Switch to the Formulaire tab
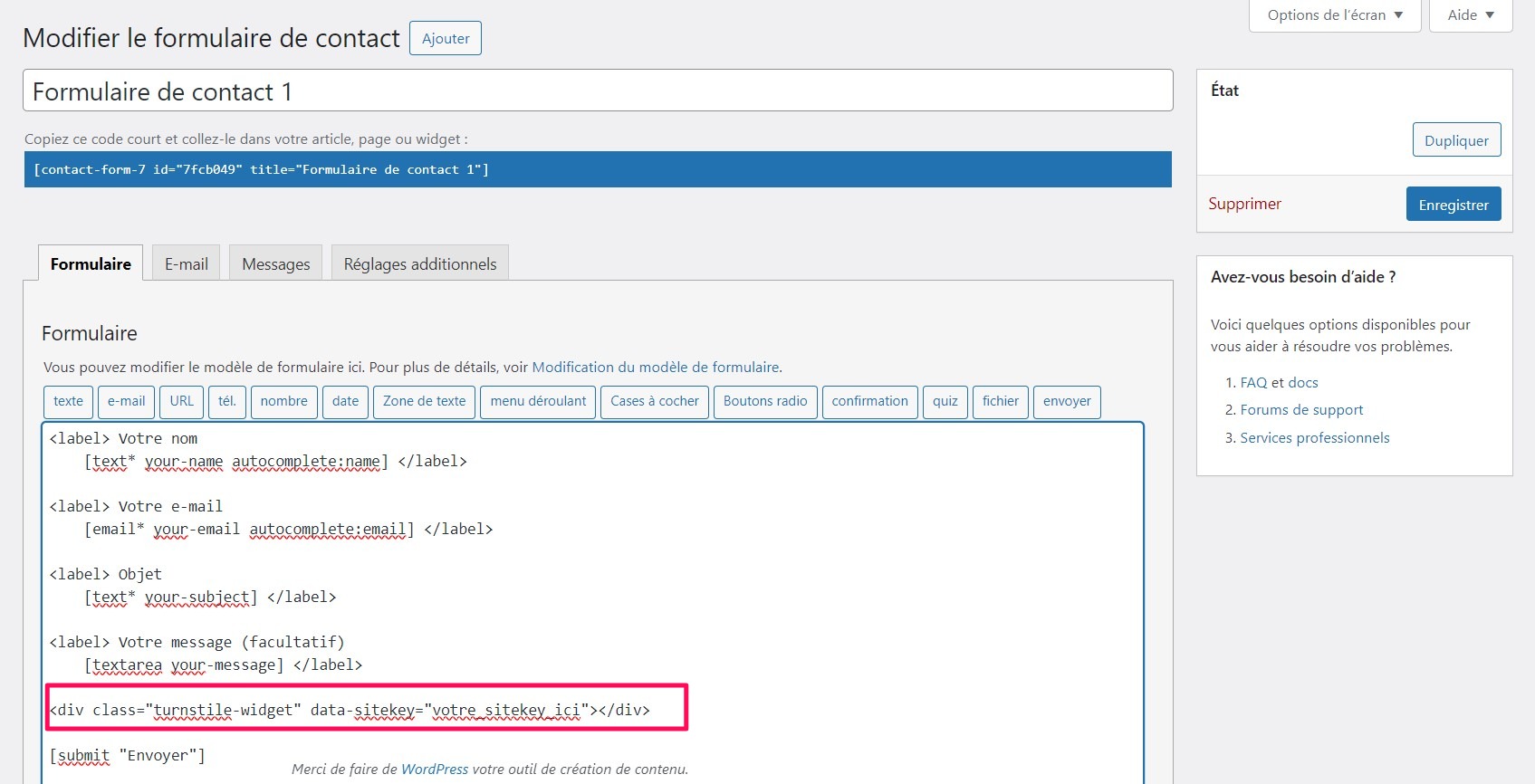Viewport: 1535px width, 784px height. (x=91, y=263)
